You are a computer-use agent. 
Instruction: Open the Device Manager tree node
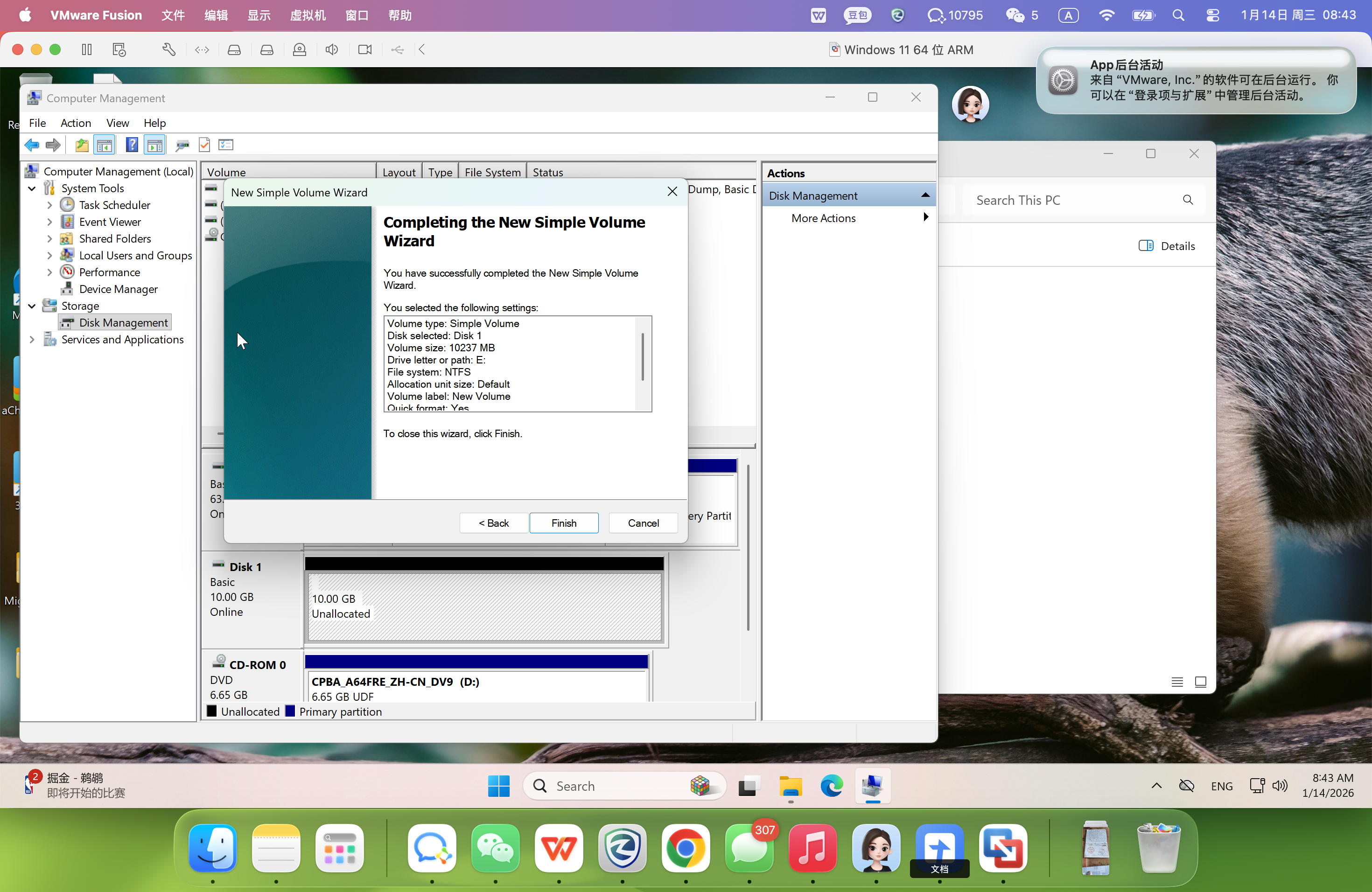pyautogui.click(x=118, y=289)
